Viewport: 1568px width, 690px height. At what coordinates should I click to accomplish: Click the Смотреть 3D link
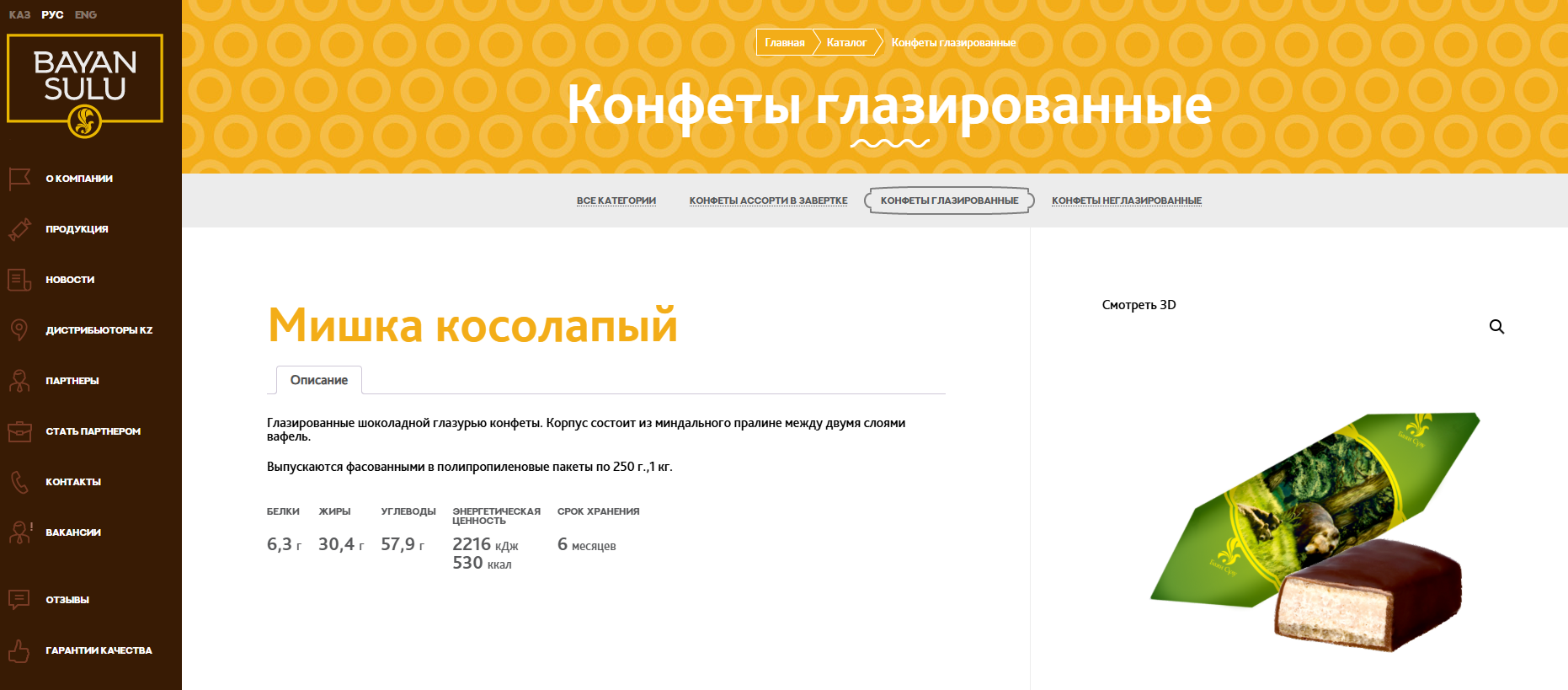point(1139,305)
